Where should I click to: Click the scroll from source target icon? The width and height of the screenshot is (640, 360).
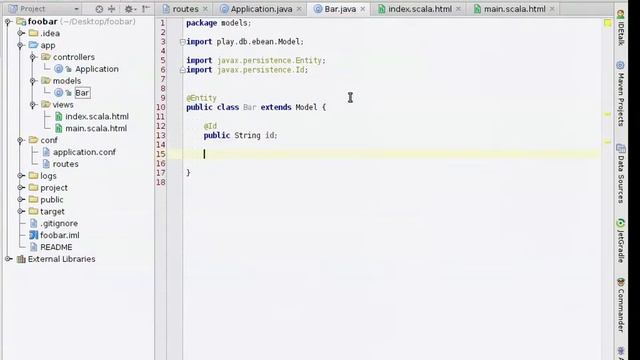[x=99, y=9]
